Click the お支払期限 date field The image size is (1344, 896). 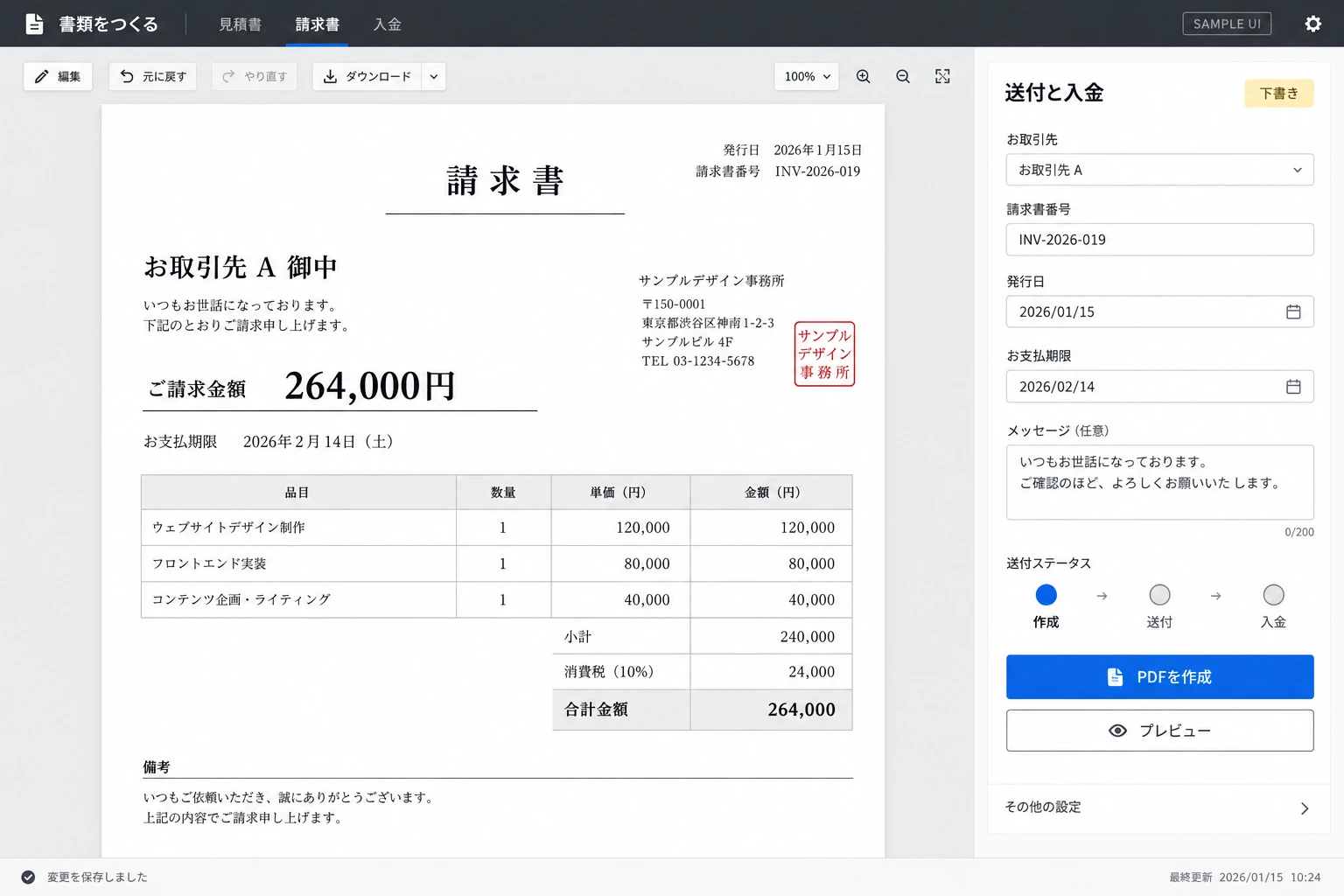(x=1159, y=386)
